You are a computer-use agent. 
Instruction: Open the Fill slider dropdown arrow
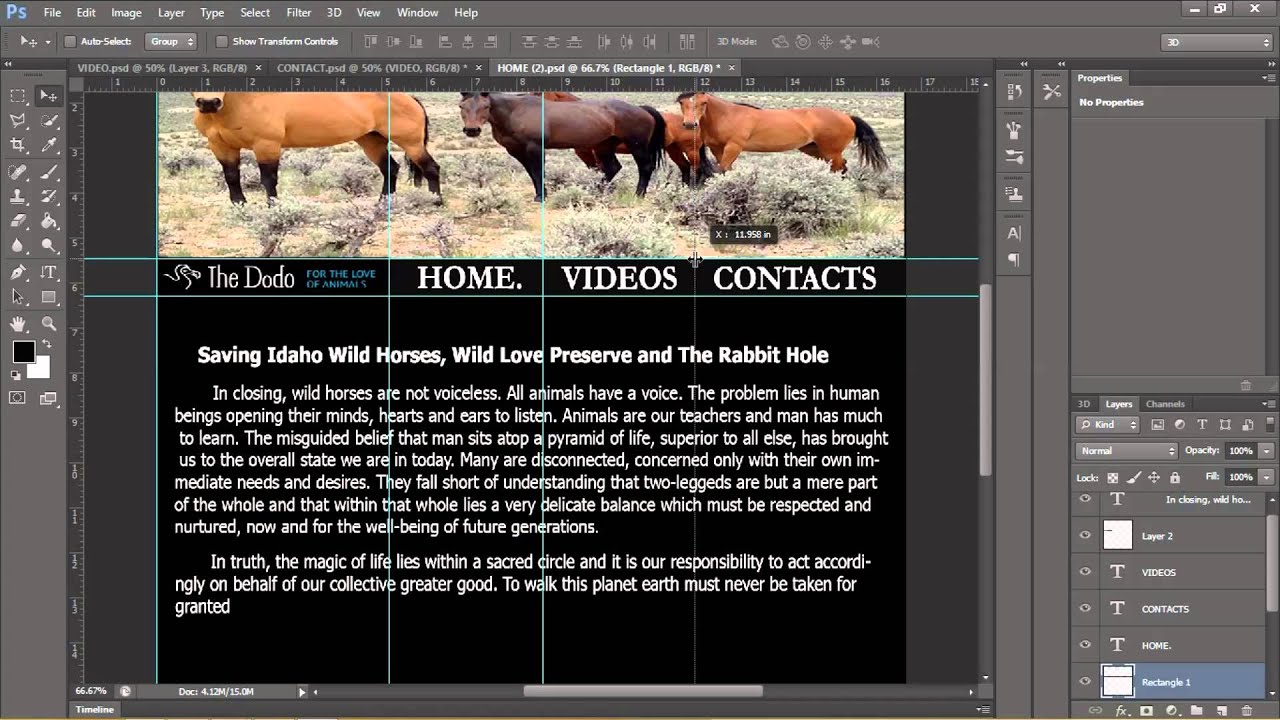pos(1266,478)
